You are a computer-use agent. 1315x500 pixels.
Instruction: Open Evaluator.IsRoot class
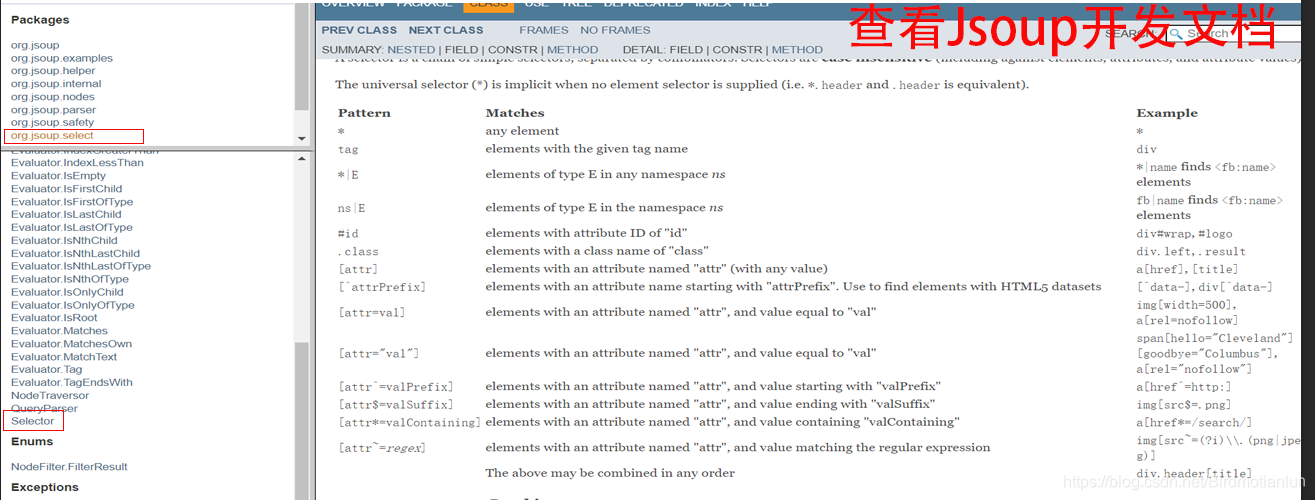54,318
